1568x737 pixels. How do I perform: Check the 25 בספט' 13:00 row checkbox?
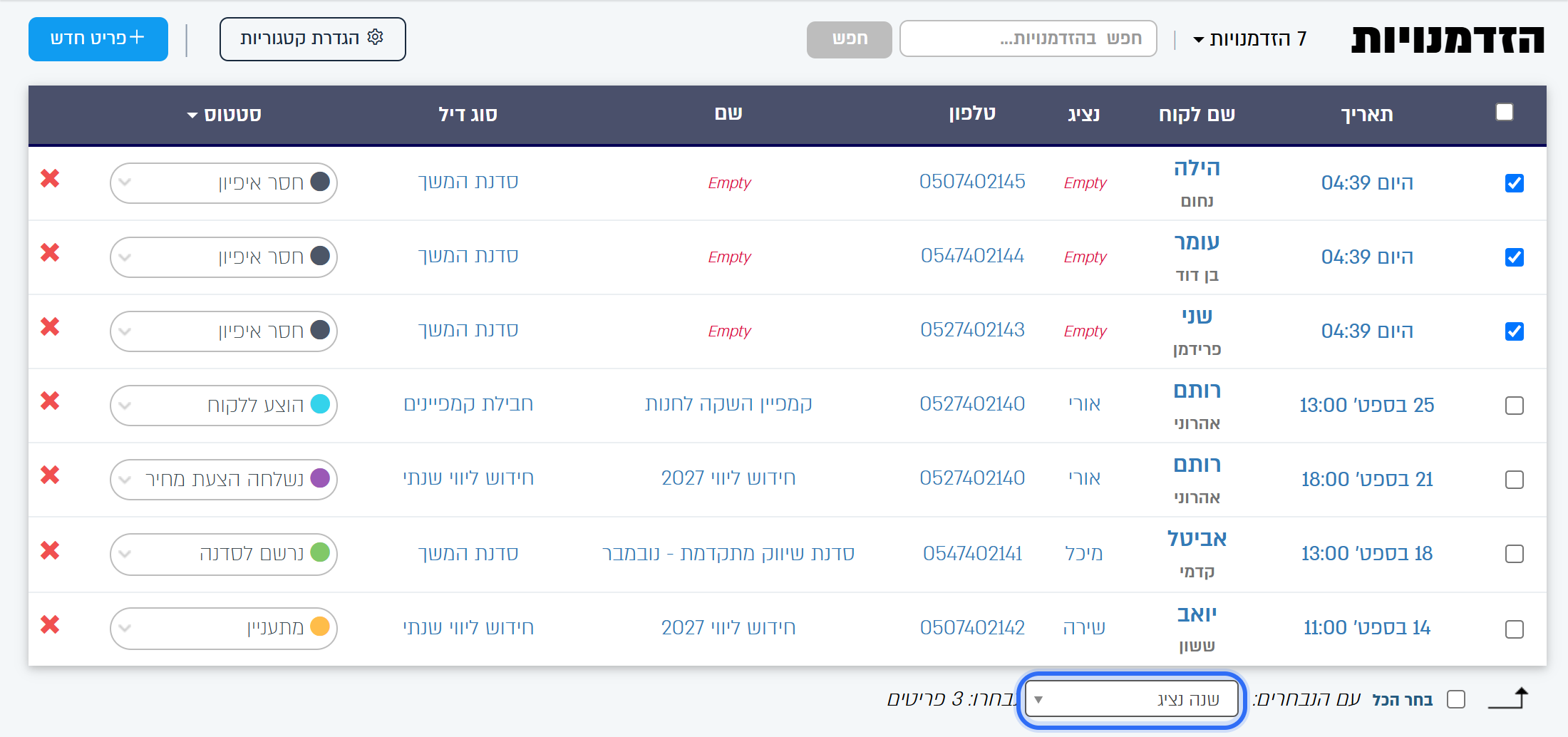pyautogui.click(x=1515, y=406)
